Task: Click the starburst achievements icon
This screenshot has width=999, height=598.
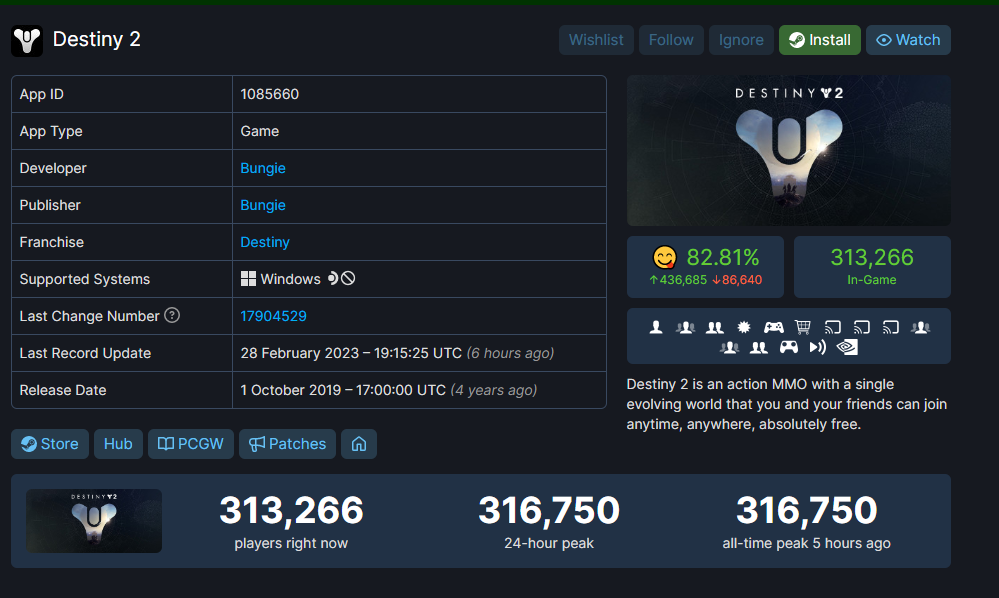Action: [x=743, y=327]
